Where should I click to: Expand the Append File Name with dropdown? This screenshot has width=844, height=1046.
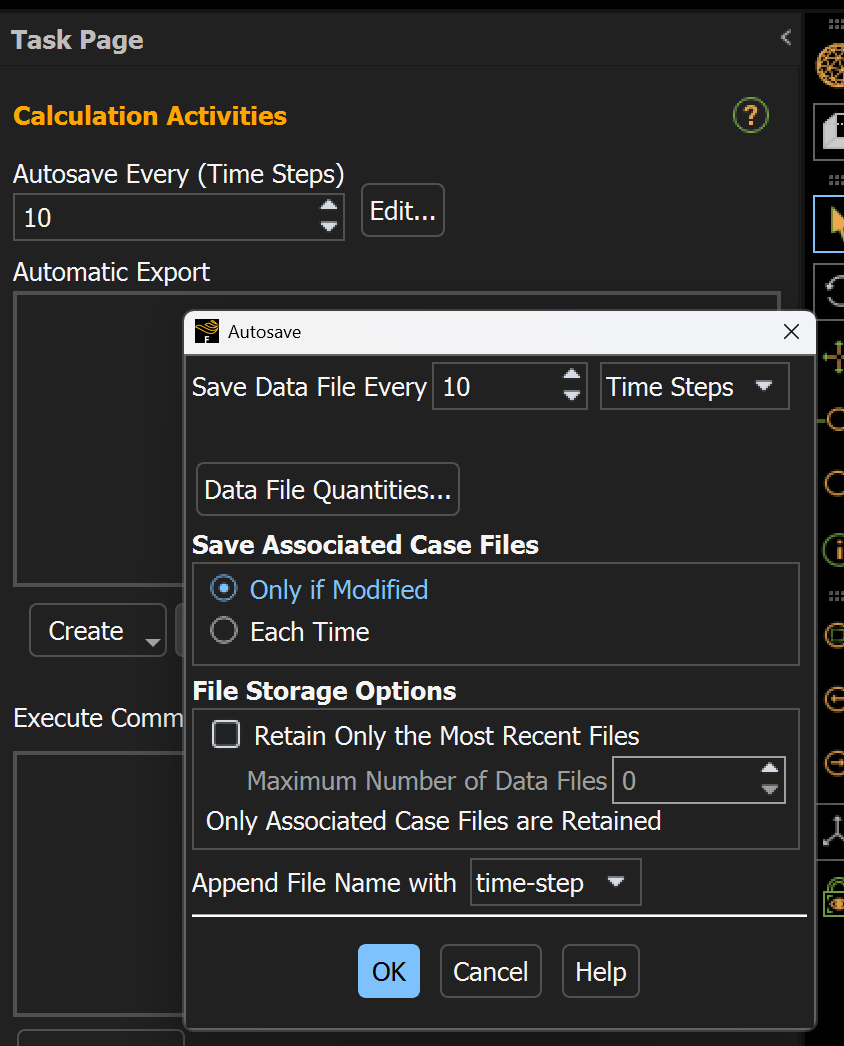[x=555, y=883]
